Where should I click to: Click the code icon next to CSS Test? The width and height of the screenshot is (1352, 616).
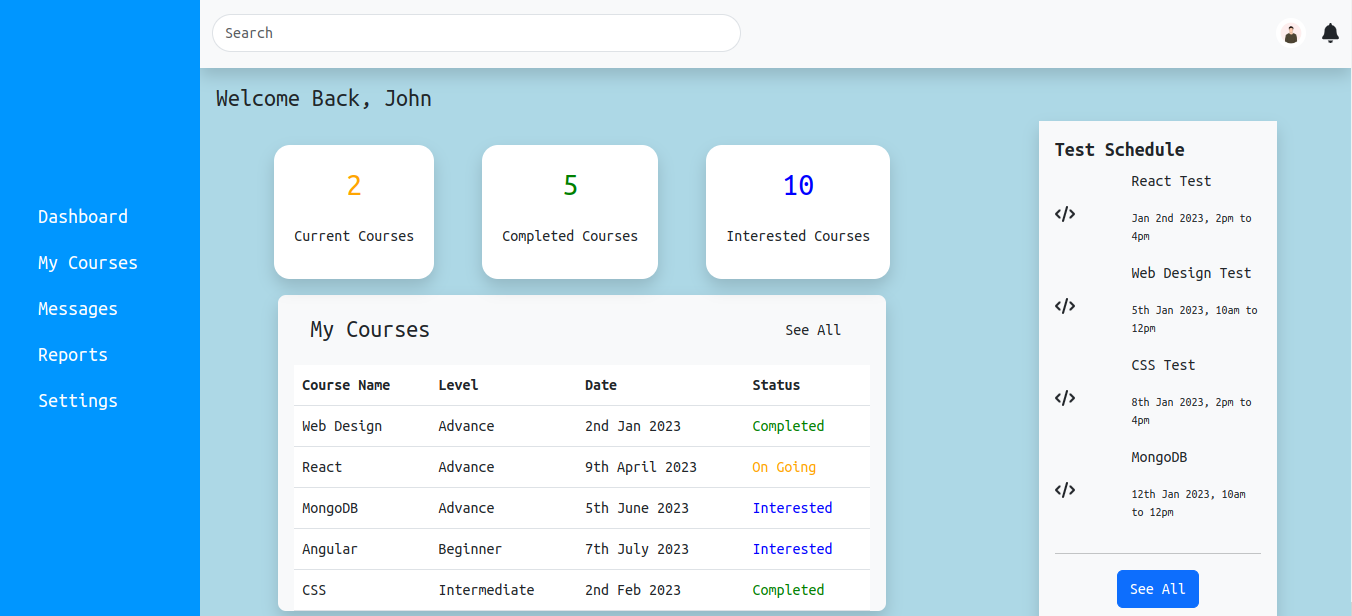(x=1065, y=397)
